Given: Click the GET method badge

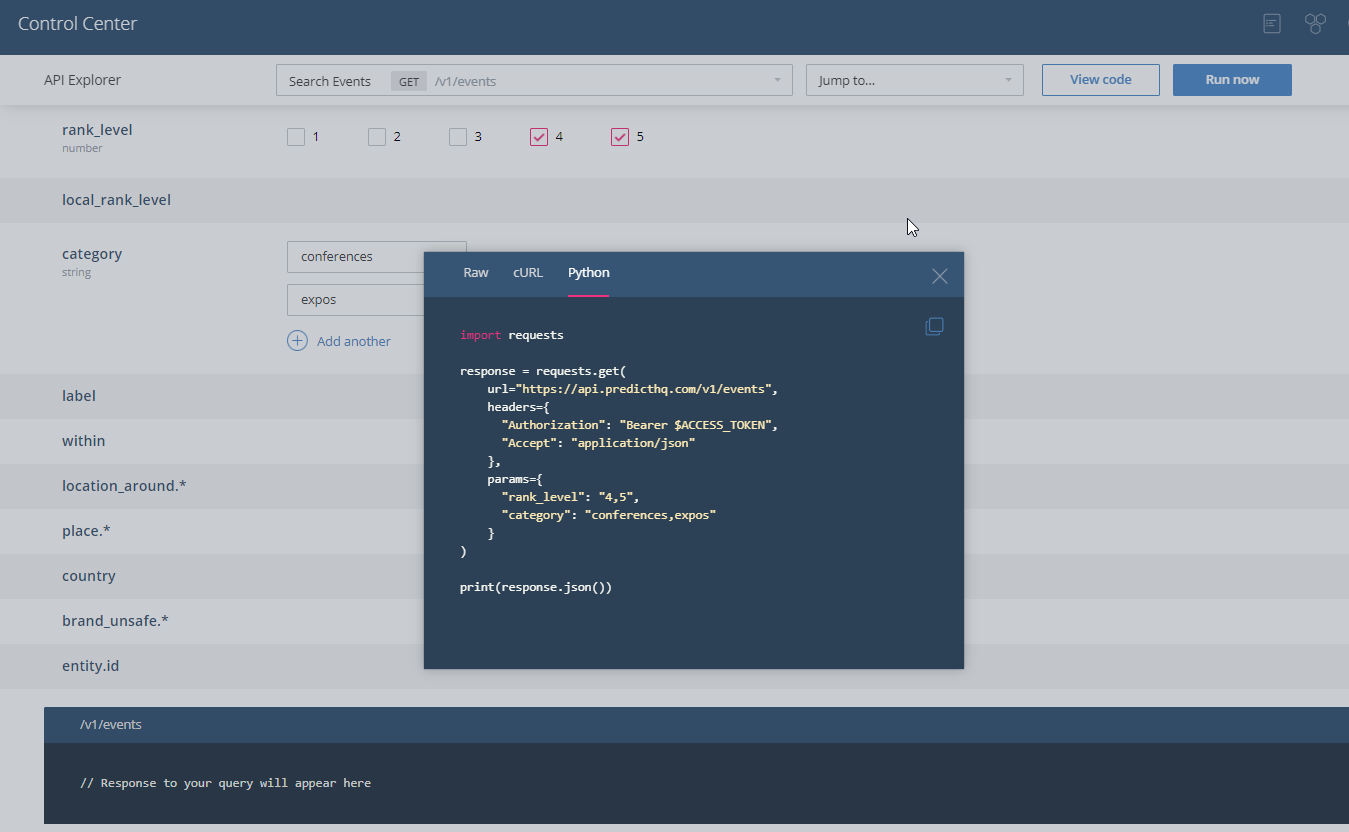Looking at the screenshot, I should coord(409,82).
